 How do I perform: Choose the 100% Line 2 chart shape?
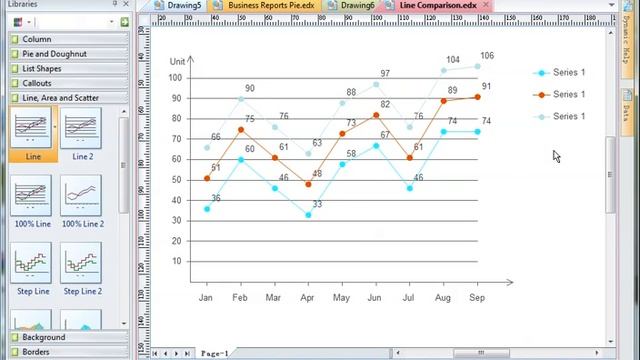point(81,196)
